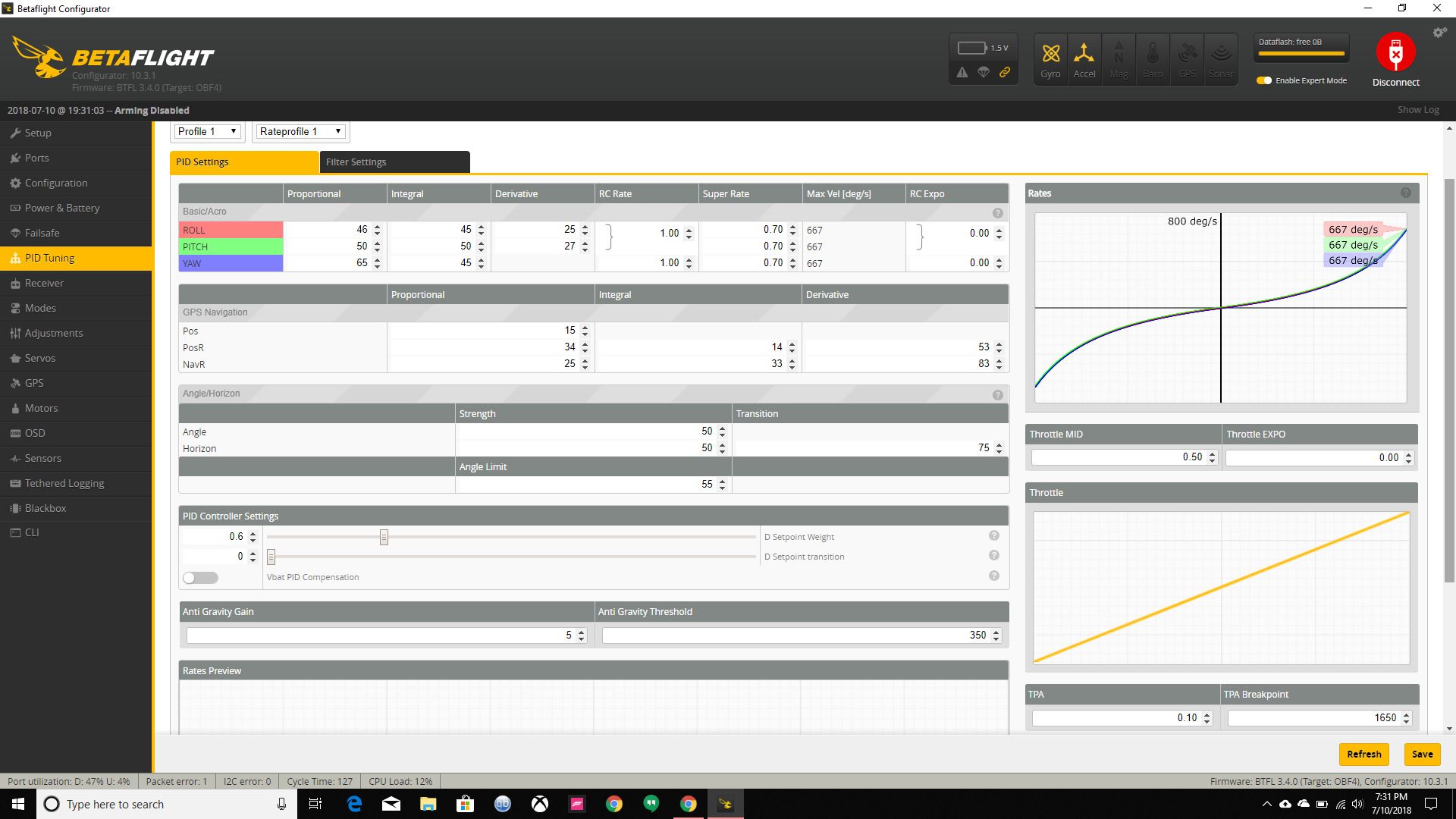Screen dimensions: 1456x819
Task: Click the Rates panel help icon
Action: [1406, 193]
